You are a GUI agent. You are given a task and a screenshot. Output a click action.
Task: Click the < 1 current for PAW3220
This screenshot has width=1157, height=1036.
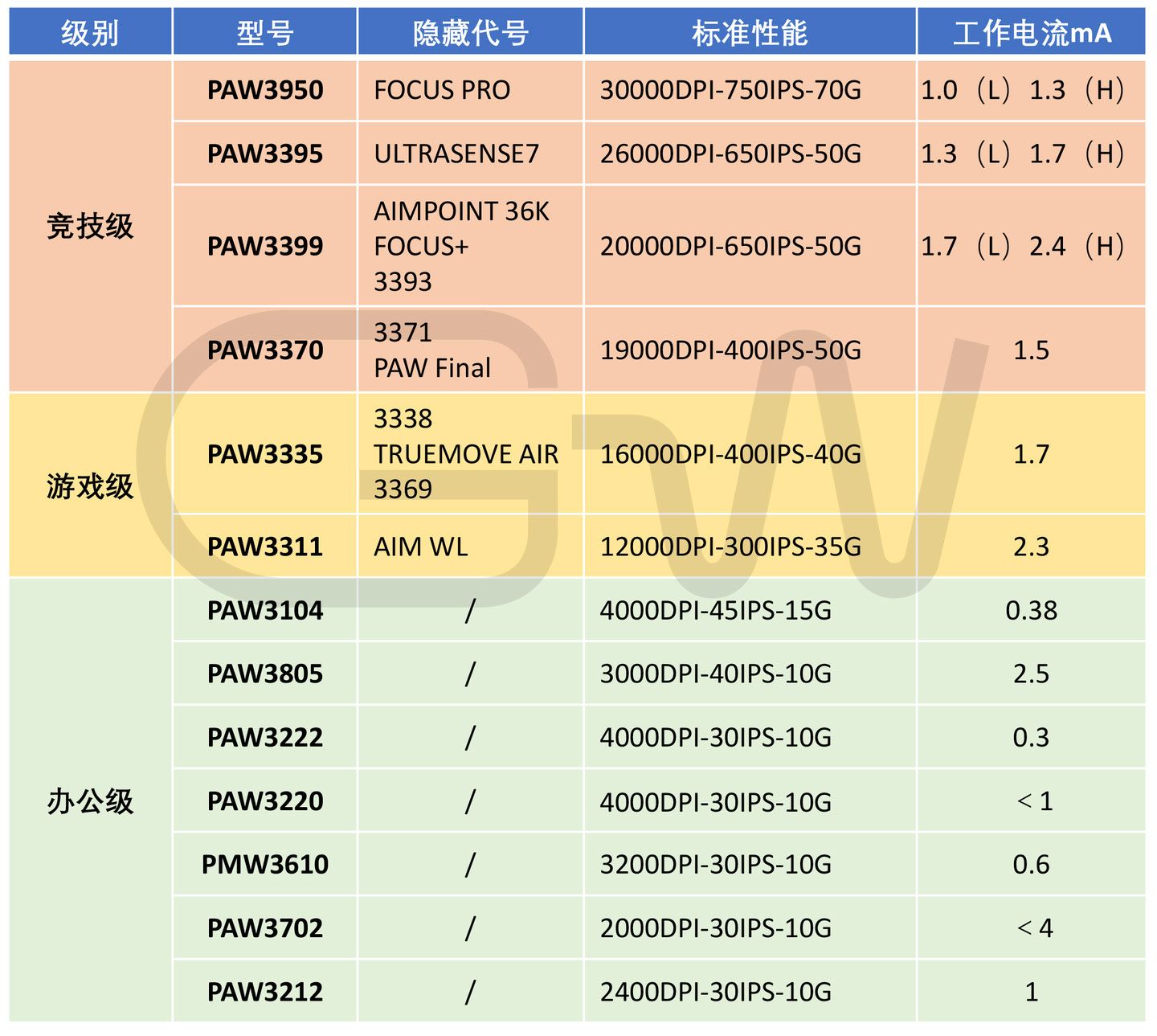1035,801
